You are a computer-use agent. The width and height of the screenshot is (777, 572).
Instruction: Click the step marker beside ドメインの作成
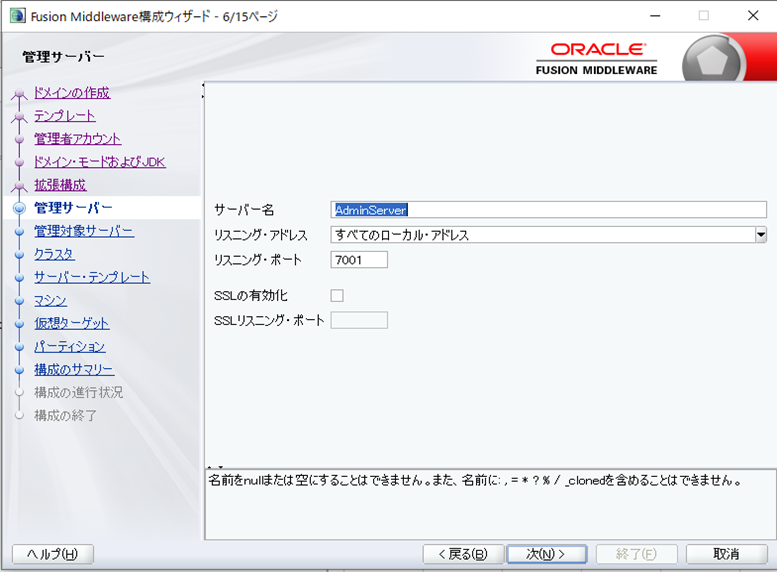tap(19, 95)
